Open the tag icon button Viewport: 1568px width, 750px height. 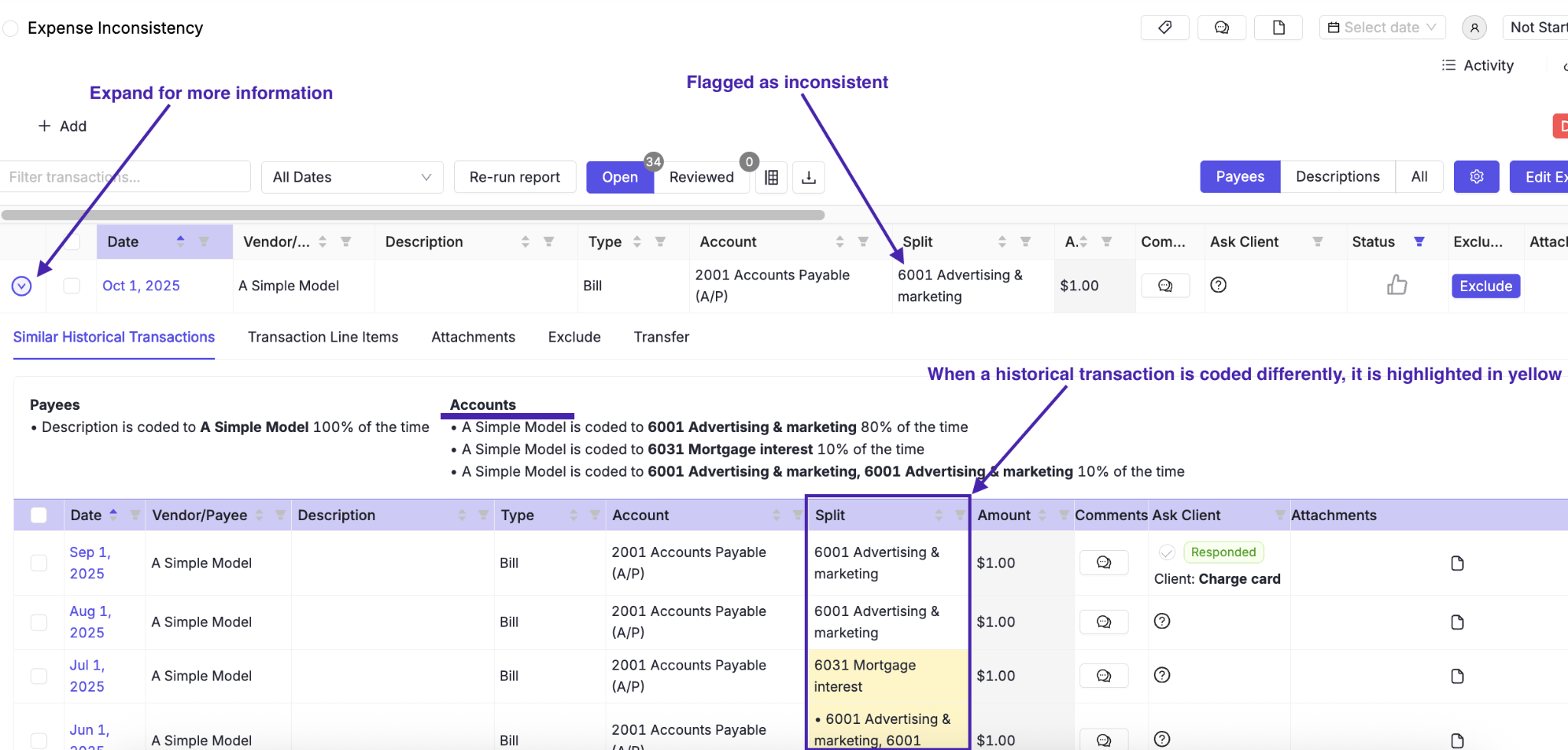coord(1165,28)
